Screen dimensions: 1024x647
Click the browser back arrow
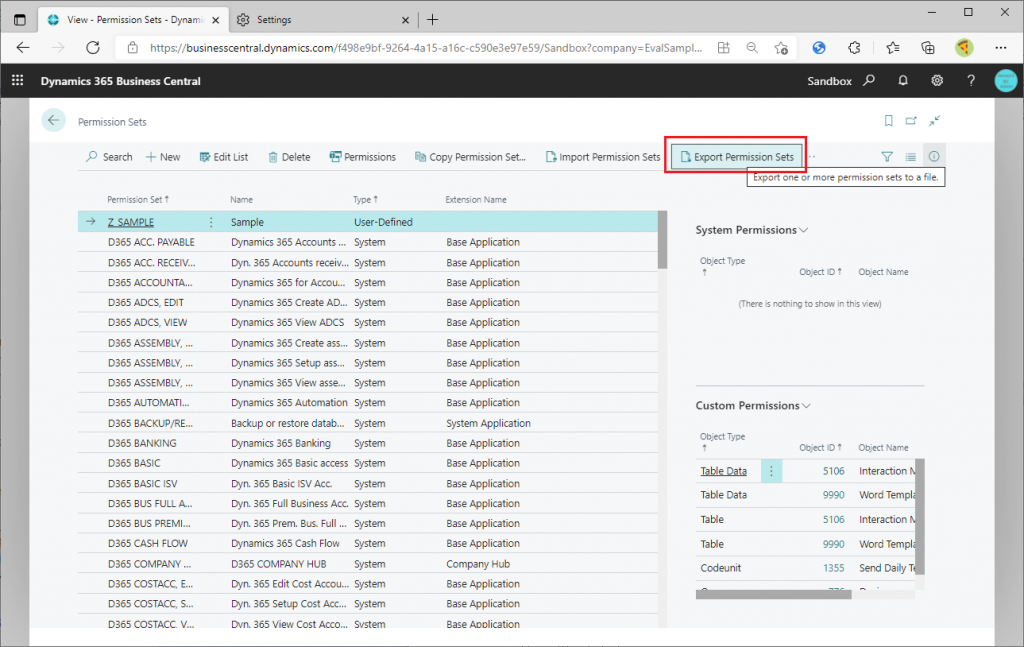pyautogui.click(x=23, y=47)
